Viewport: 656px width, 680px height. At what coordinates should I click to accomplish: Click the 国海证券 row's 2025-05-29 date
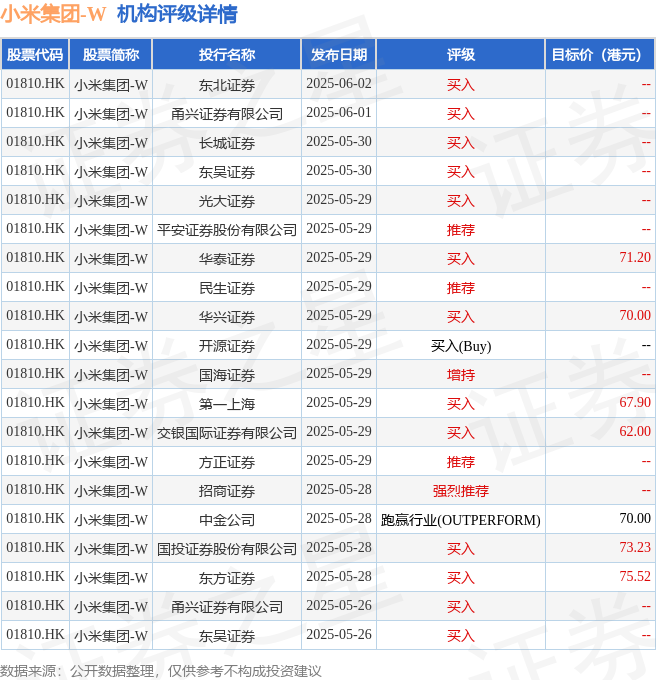(339, 373)
